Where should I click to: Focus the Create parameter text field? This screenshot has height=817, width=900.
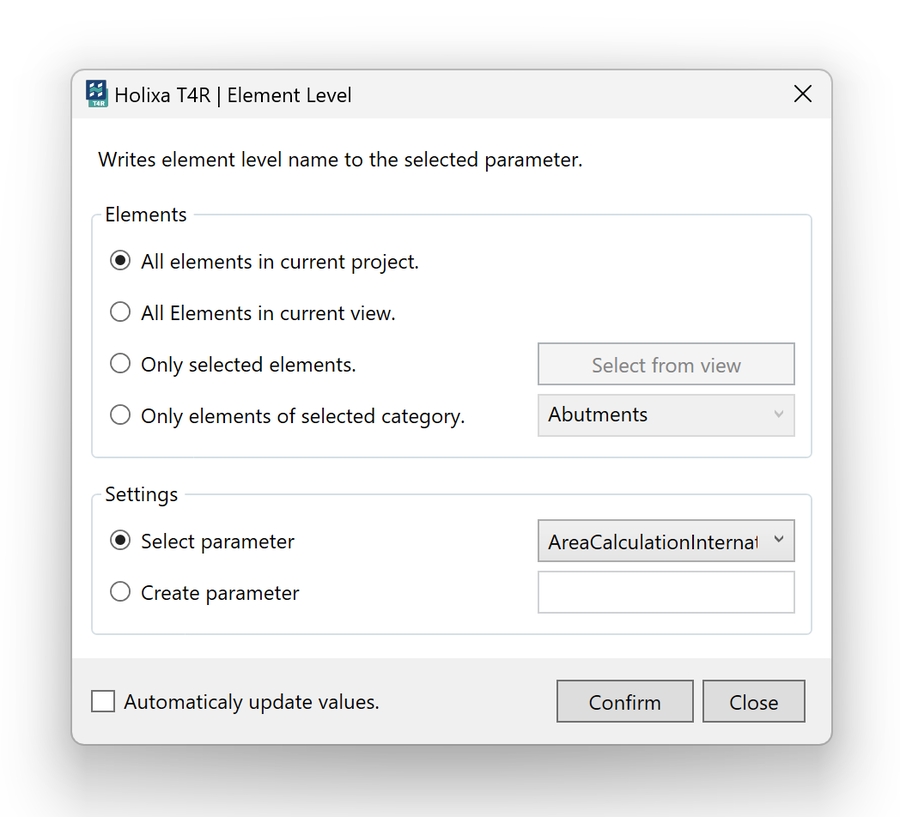coord(666,592)
